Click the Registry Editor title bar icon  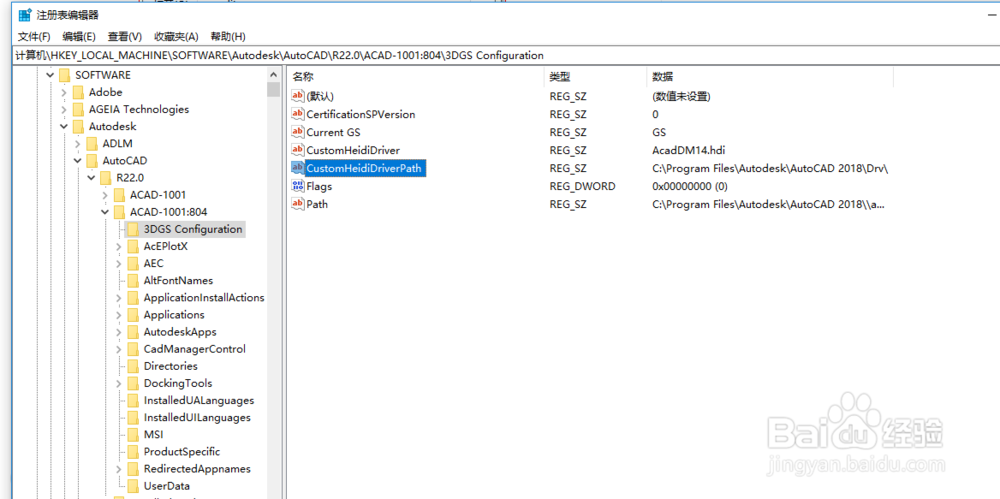25,15
